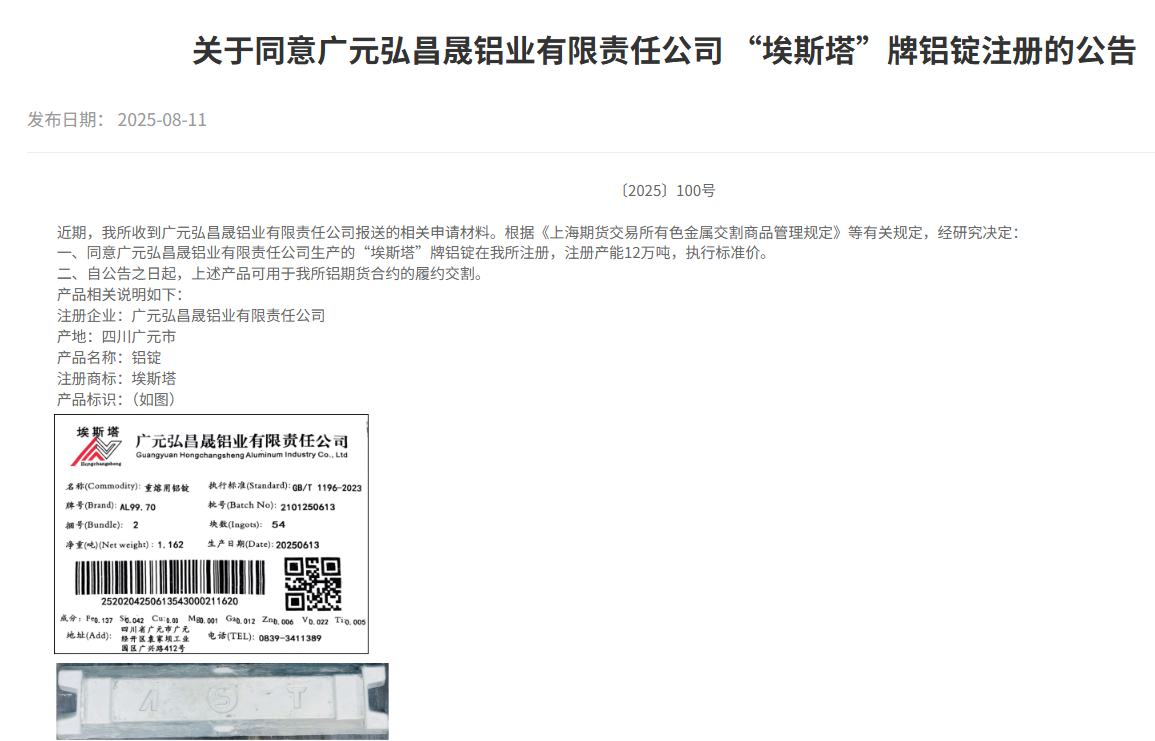Click the page title about 埃斯塔 aluminum ingot registration

(x=663, y=50)
